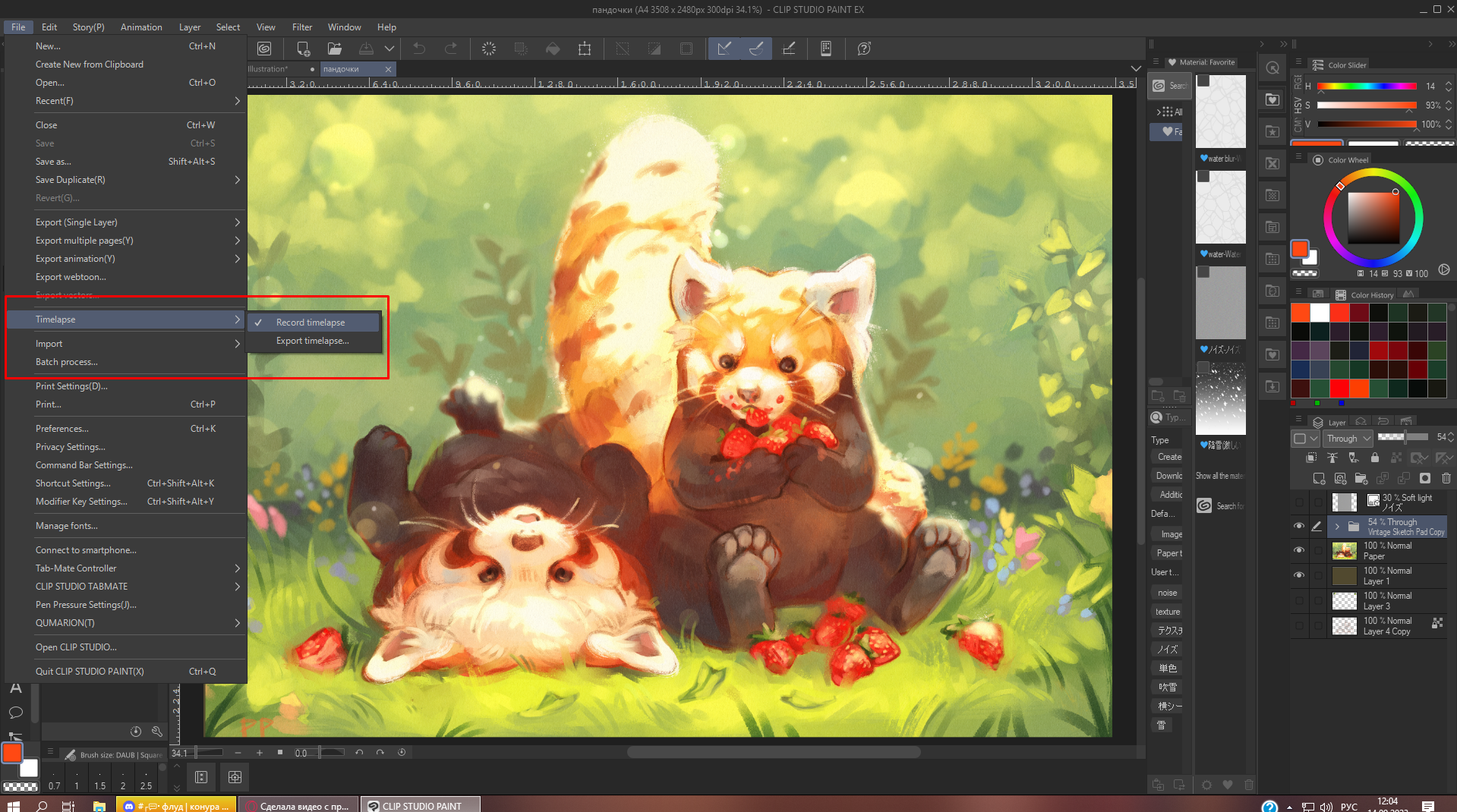
Task: Select Save as... in File menu
Action: tap(126, 162)
